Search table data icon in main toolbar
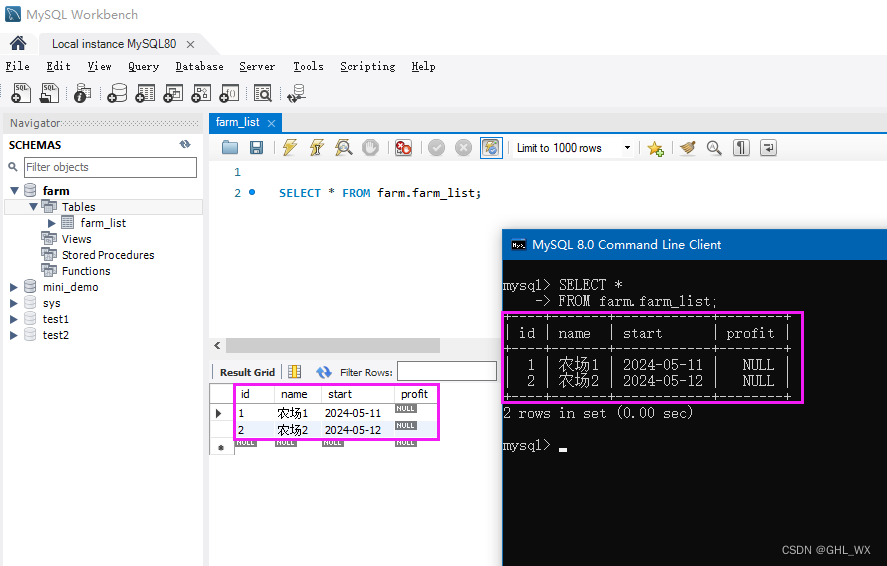Screen dimensions: 887x566 click(x=262, y=93)
